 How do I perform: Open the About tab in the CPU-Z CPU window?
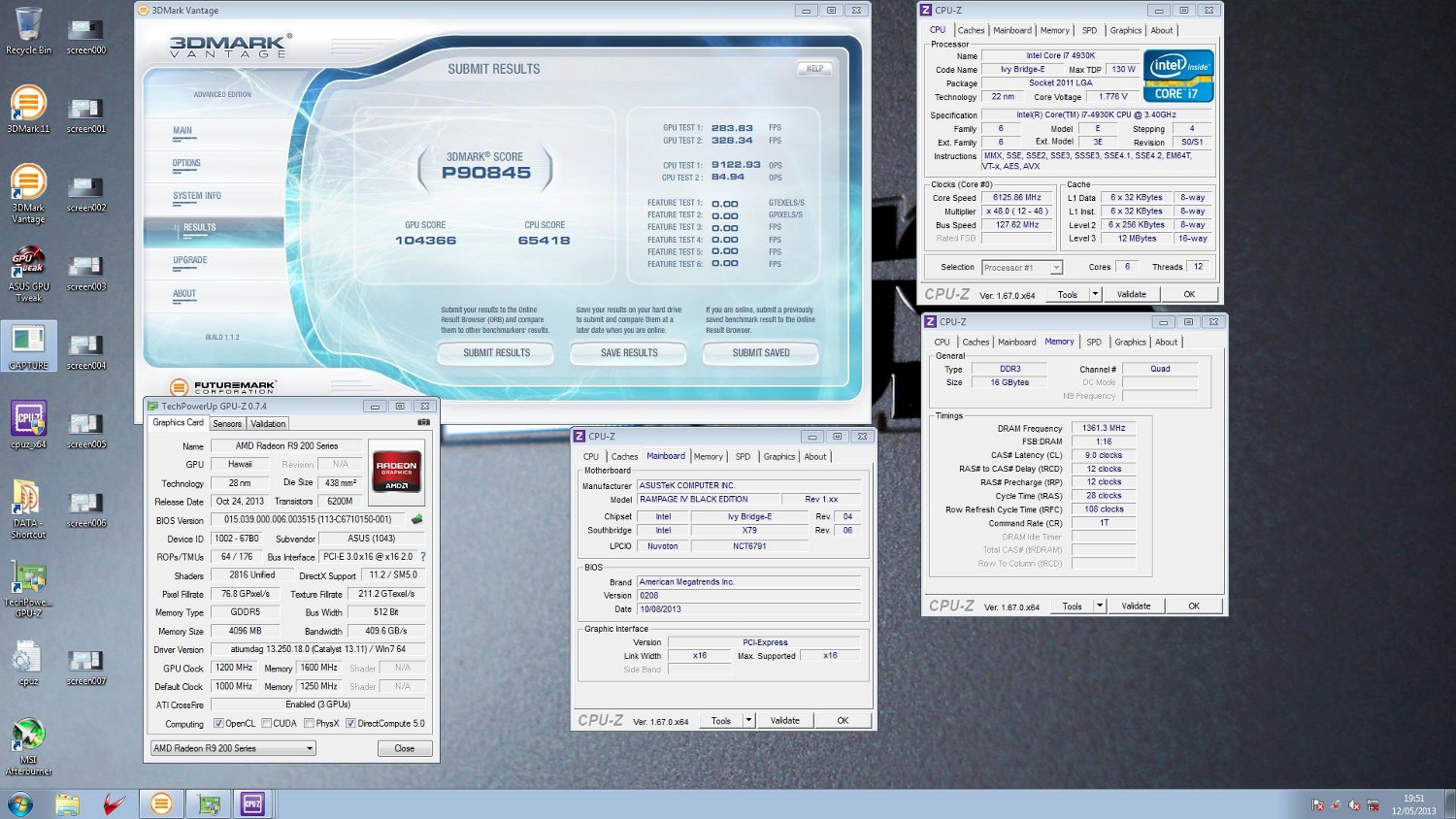(1162, 30)
